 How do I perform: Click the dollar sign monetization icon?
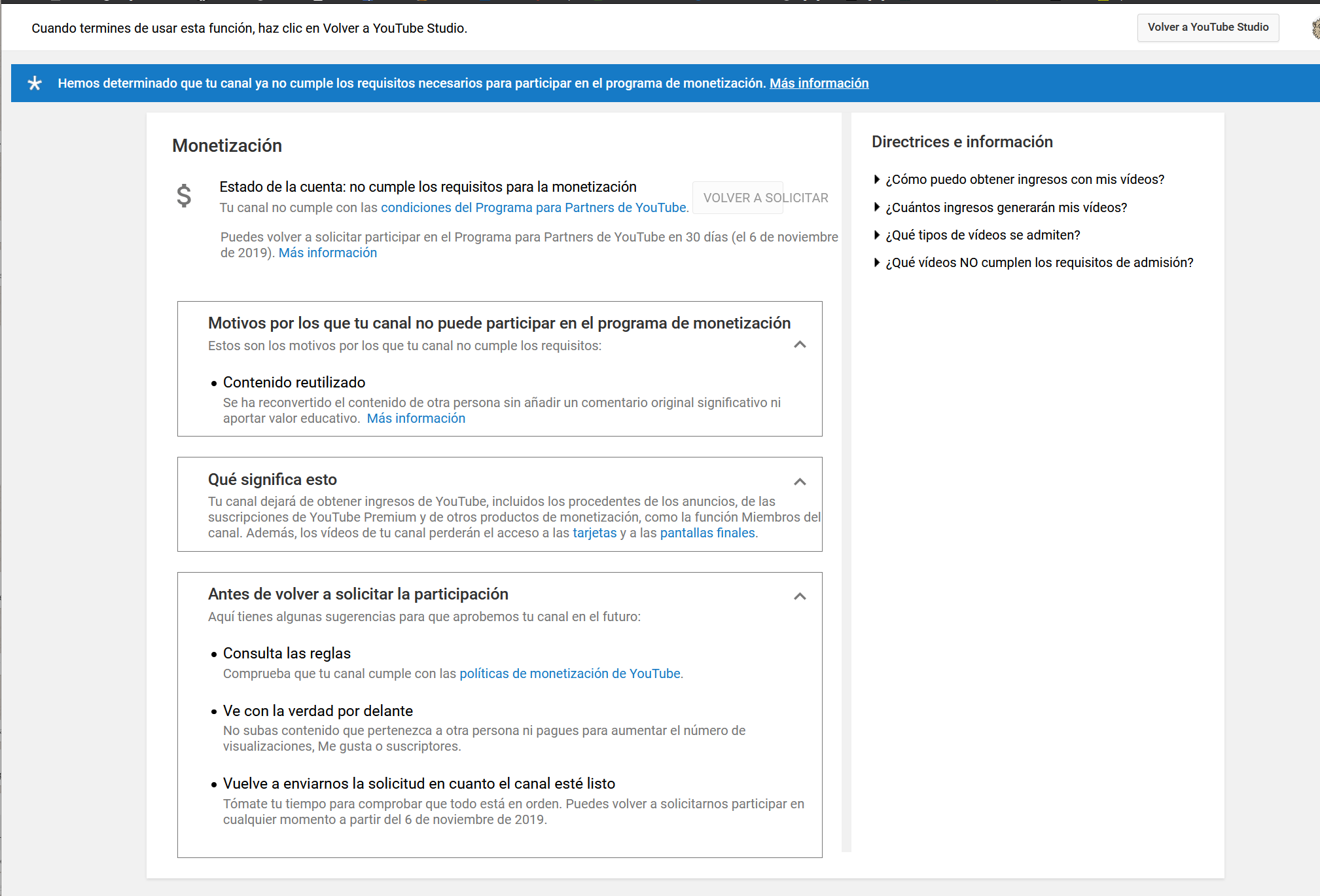point(184,196)
